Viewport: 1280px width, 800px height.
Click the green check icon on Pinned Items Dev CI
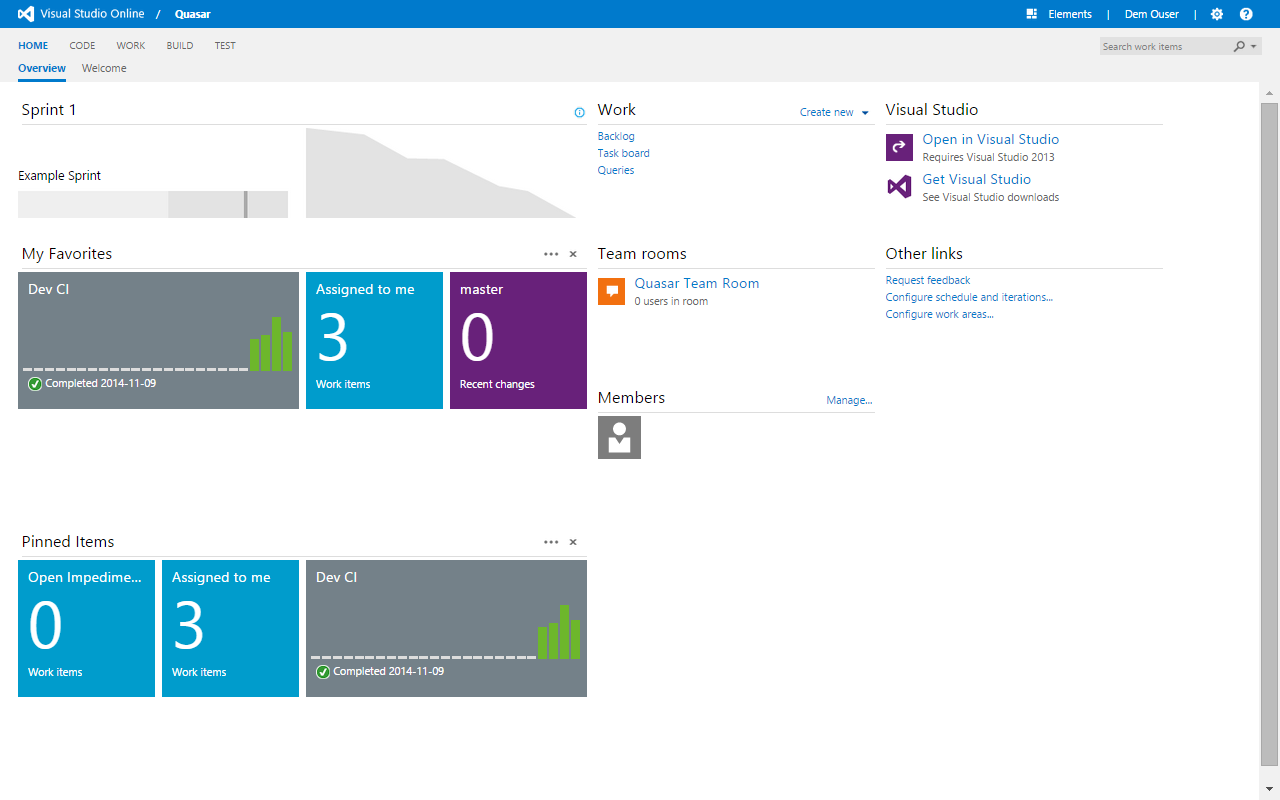[x=323, y=672]
